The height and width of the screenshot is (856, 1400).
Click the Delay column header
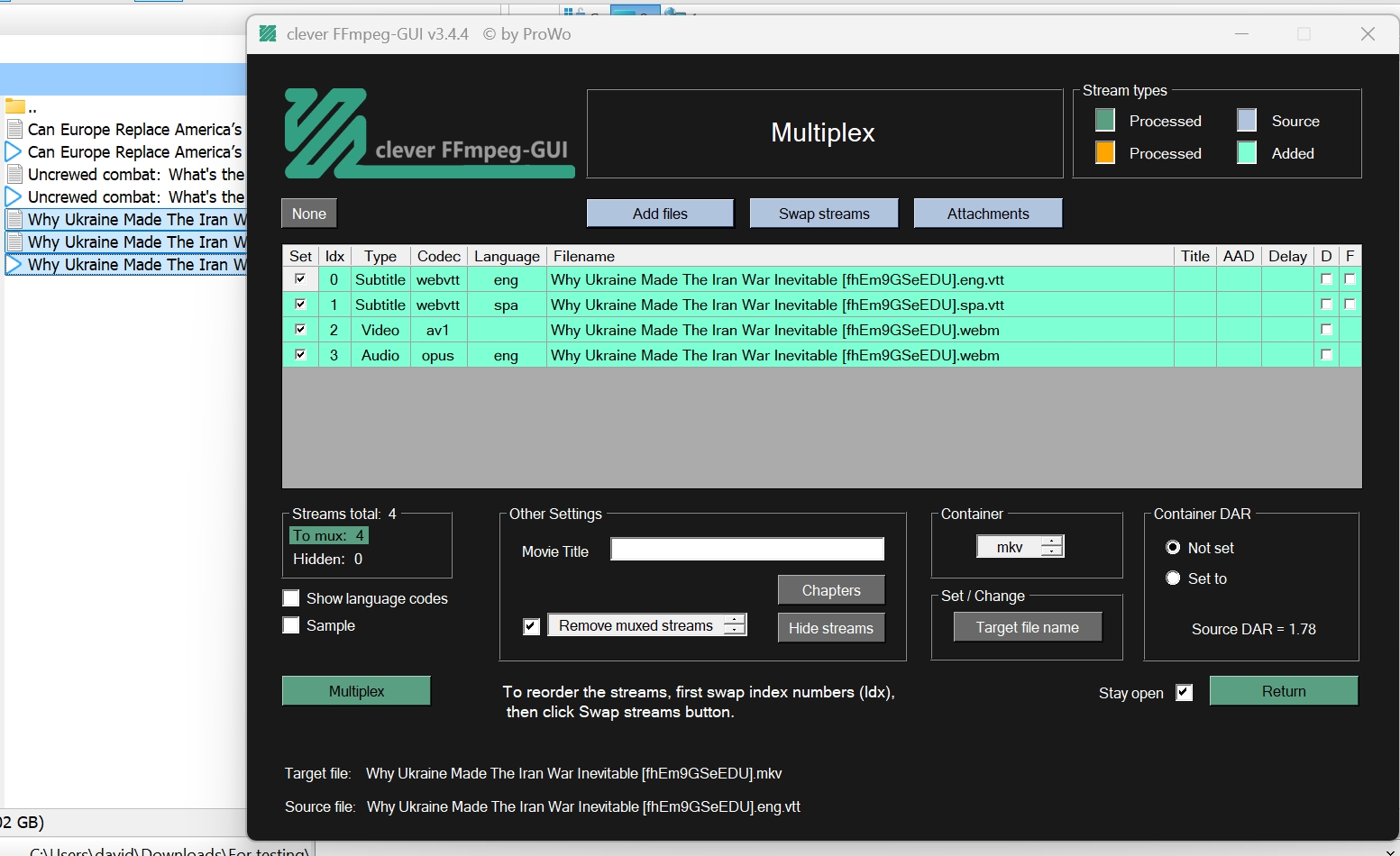tap(1287, 256)
